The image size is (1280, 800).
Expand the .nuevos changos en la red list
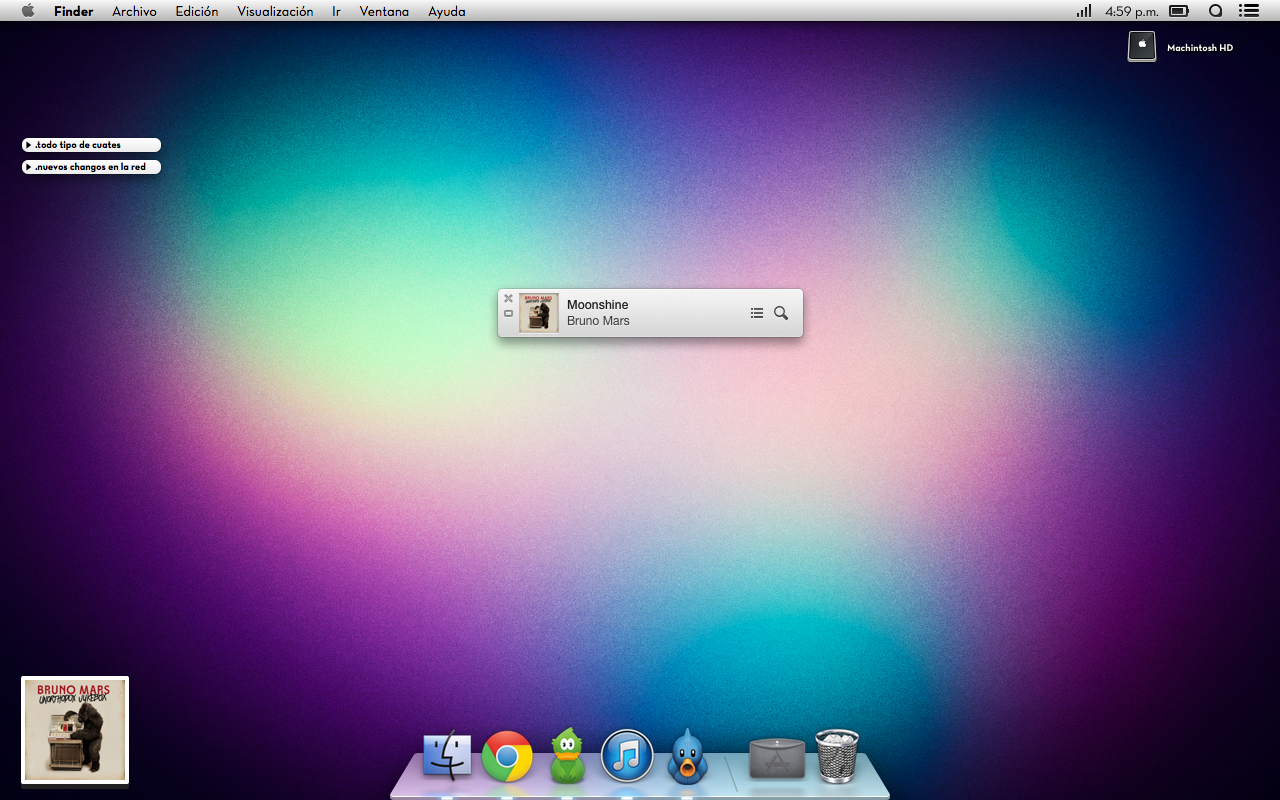[91, 167]
